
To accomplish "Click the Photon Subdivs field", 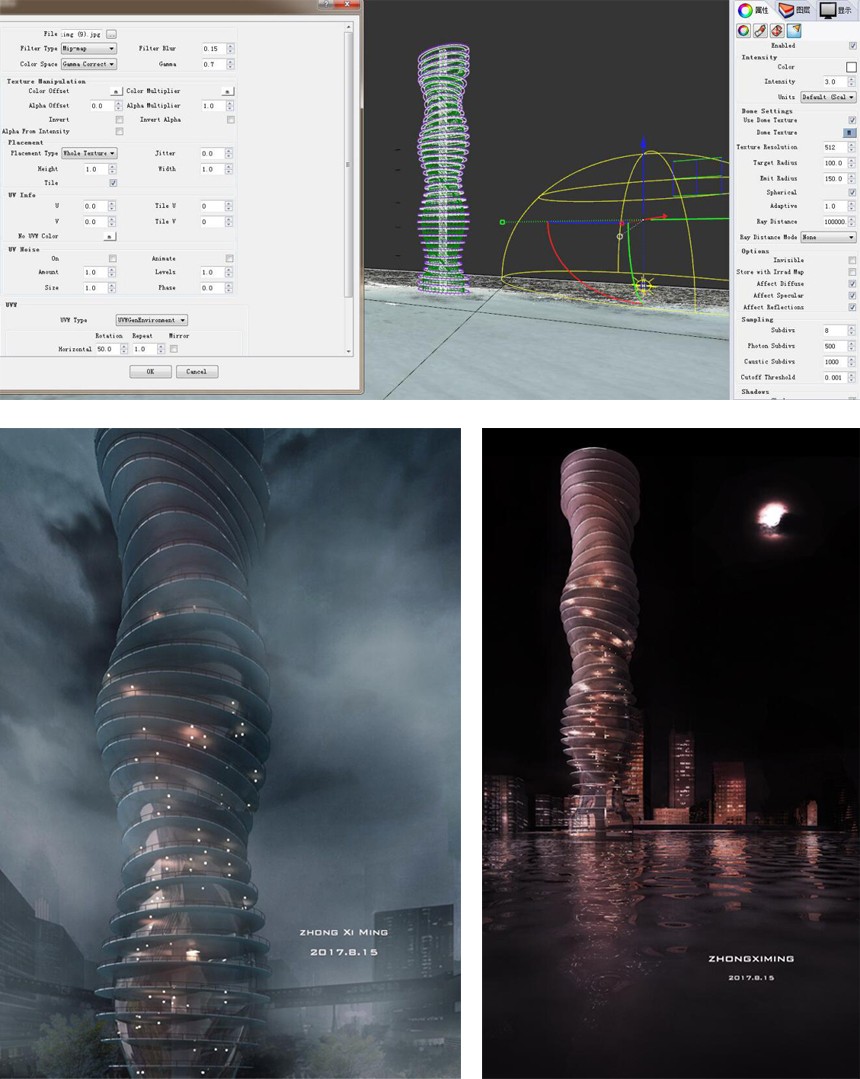I will pyautogui.click(x=835, y=346).
